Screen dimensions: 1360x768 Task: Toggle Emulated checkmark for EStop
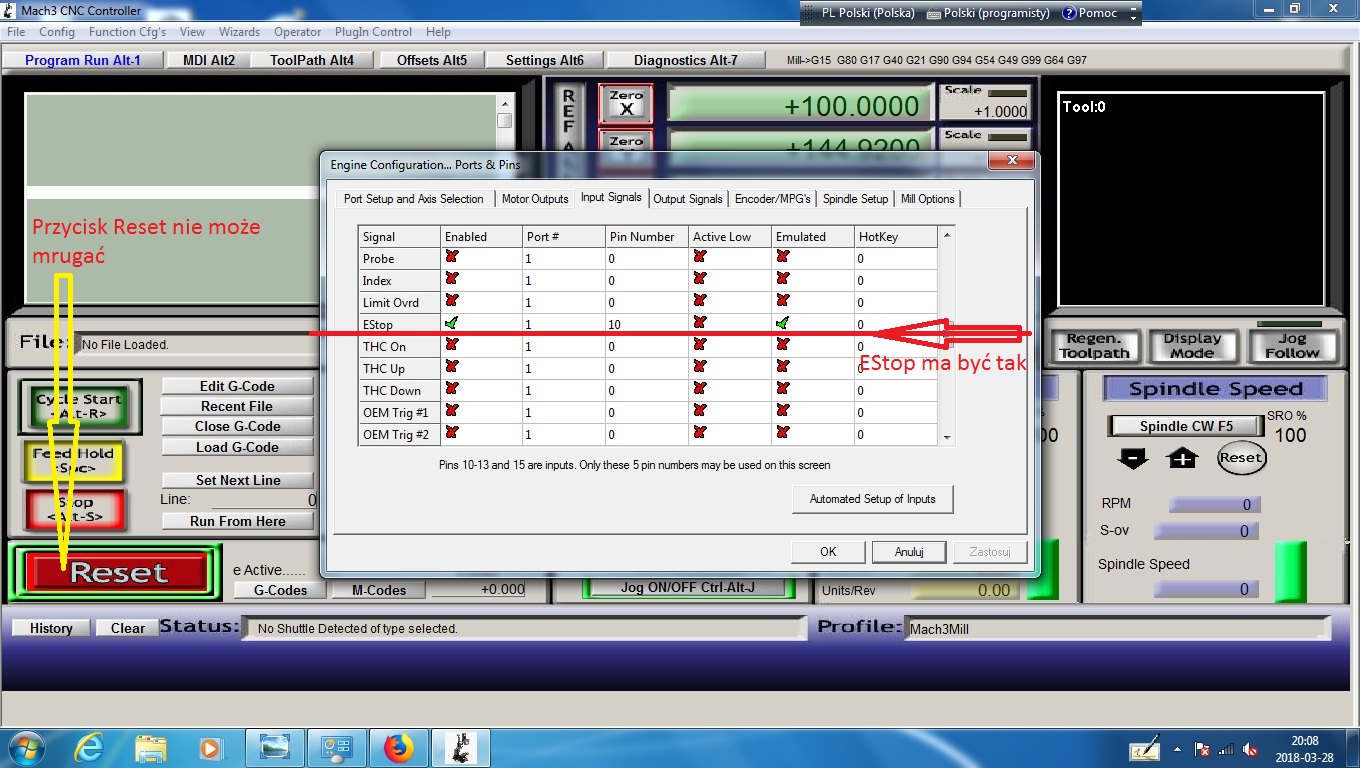(x=782, y=323)
